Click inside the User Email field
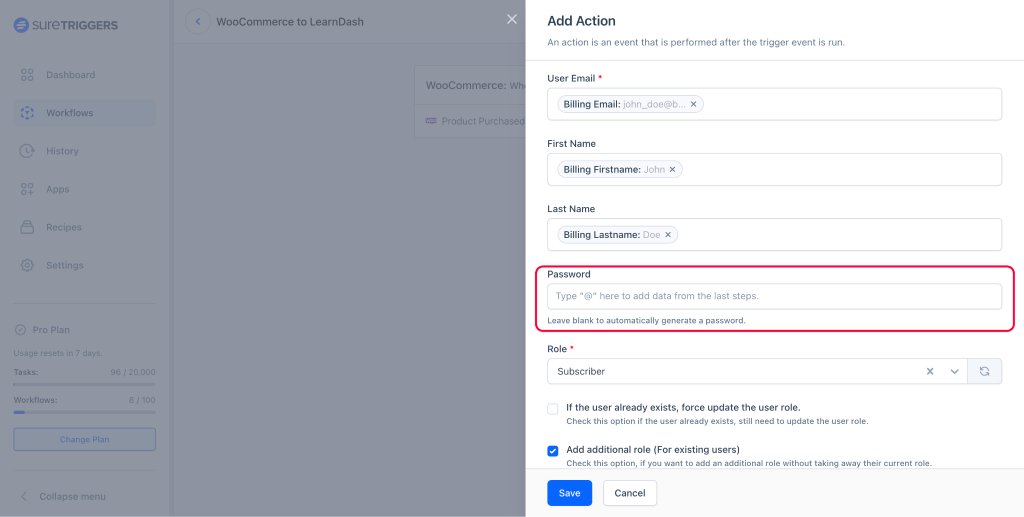This screenshot has width=1024, height=517. click(x=775, y=104)
